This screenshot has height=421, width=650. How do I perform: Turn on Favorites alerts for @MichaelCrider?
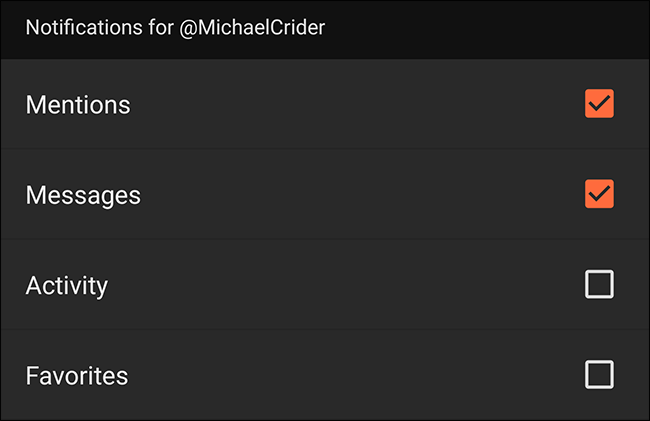(599, 375)
